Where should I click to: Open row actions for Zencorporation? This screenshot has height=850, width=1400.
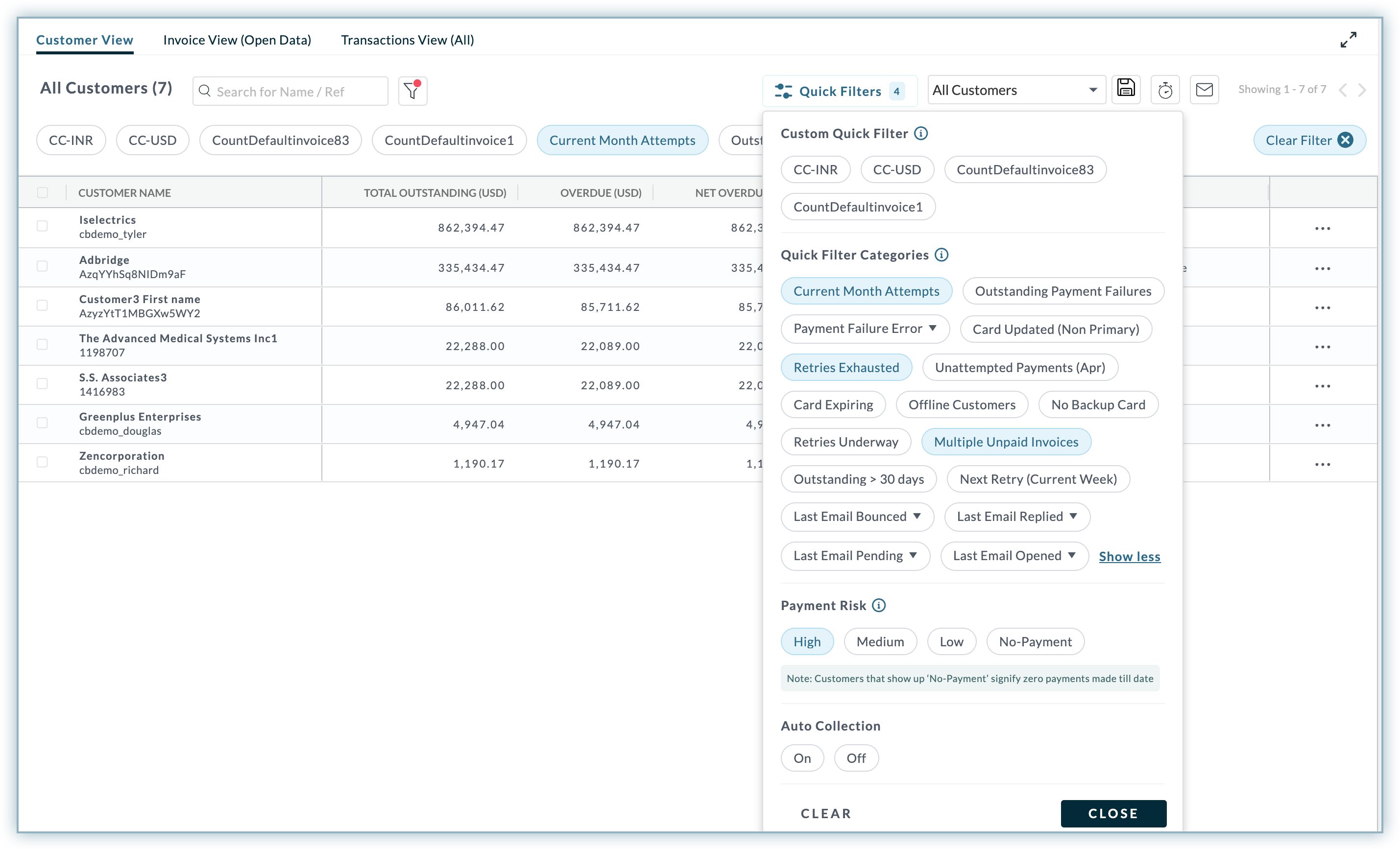[1322, 465]
